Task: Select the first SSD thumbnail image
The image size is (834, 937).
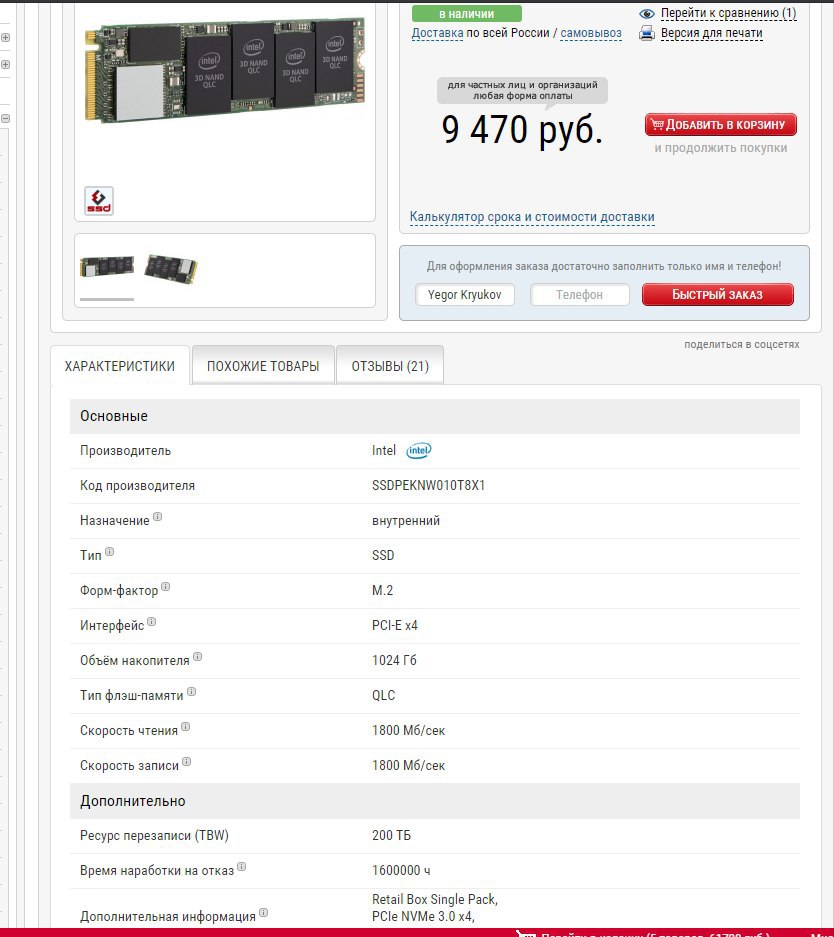Action: pyautogui.click(x=107, y=265)
